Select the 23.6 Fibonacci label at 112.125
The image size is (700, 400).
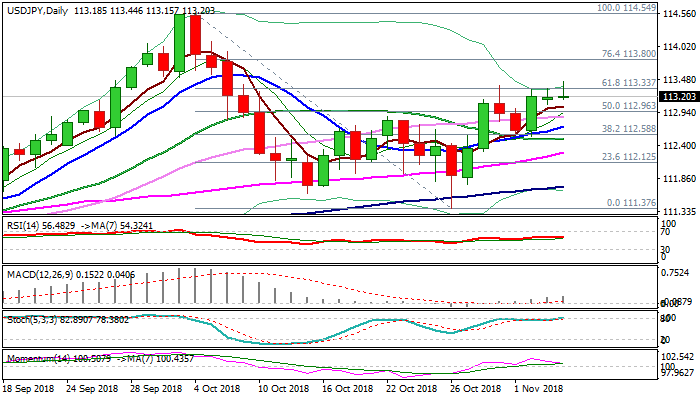[x=627, y=157]
